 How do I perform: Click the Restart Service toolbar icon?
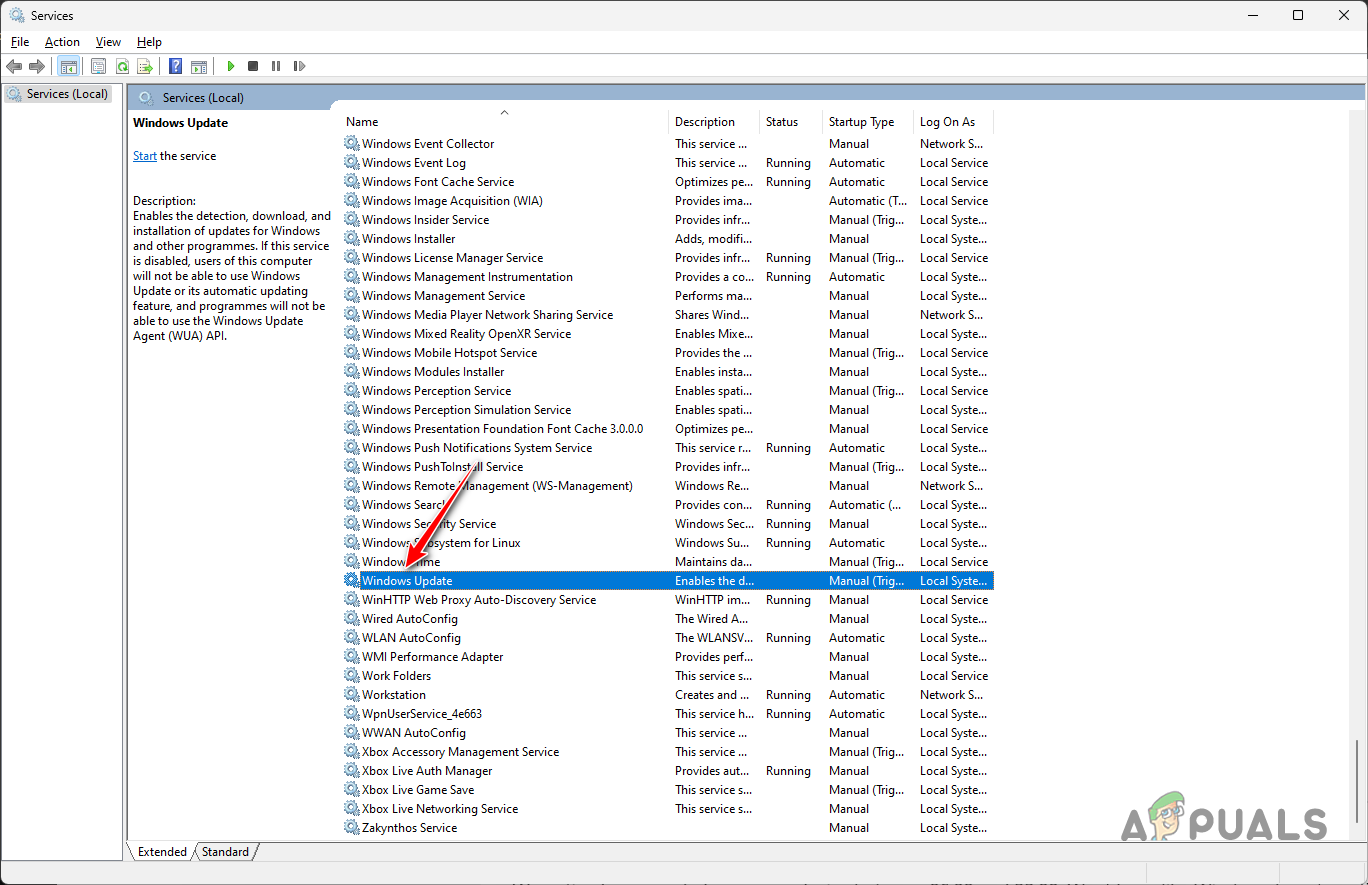[299, 66]
